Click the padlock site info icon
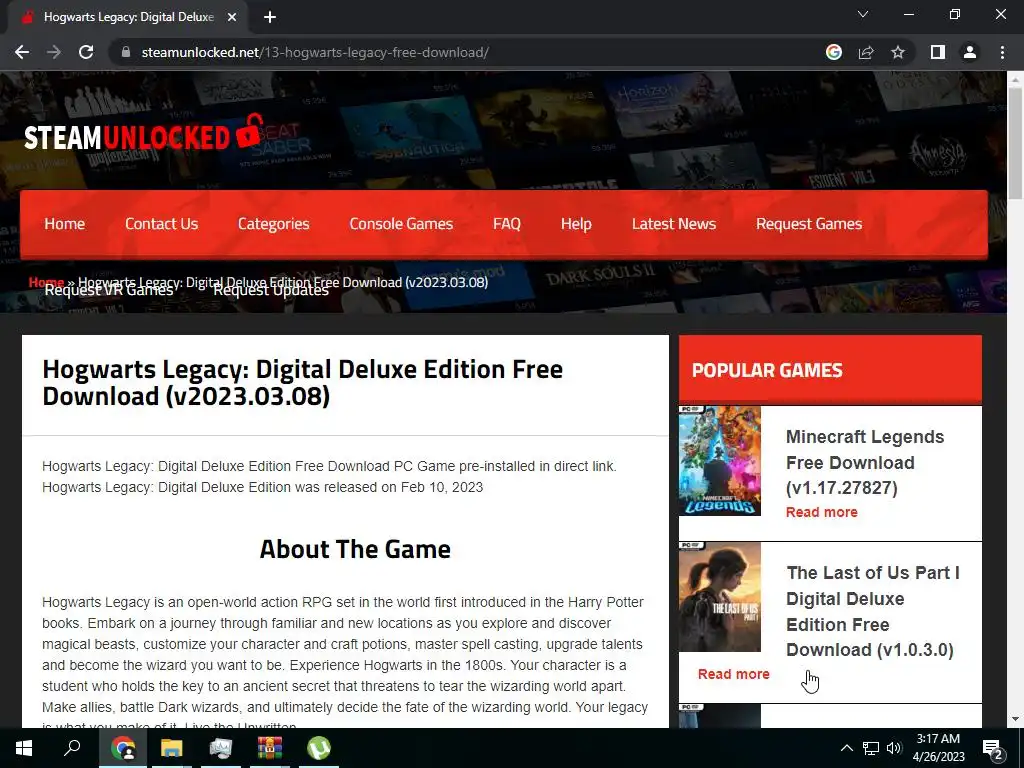1024x768 pixels. [126, 52]
